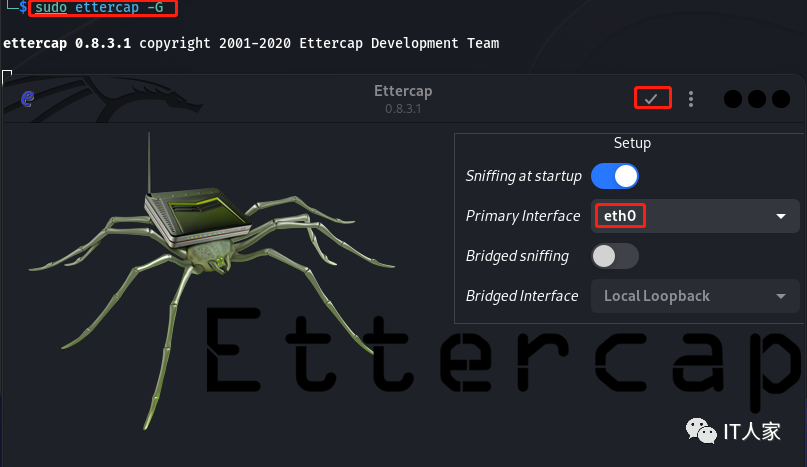807x467 pixels.
Task: Click the Setup heading label
Action: pos(632,143)
